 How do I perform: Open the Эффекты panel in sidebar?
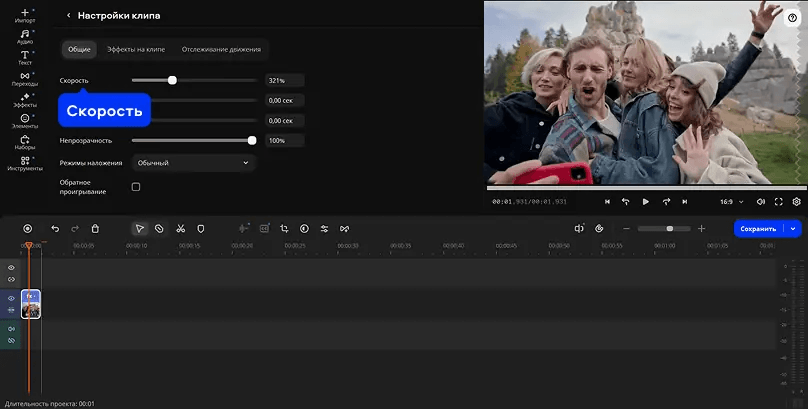(x=24, y=100)
